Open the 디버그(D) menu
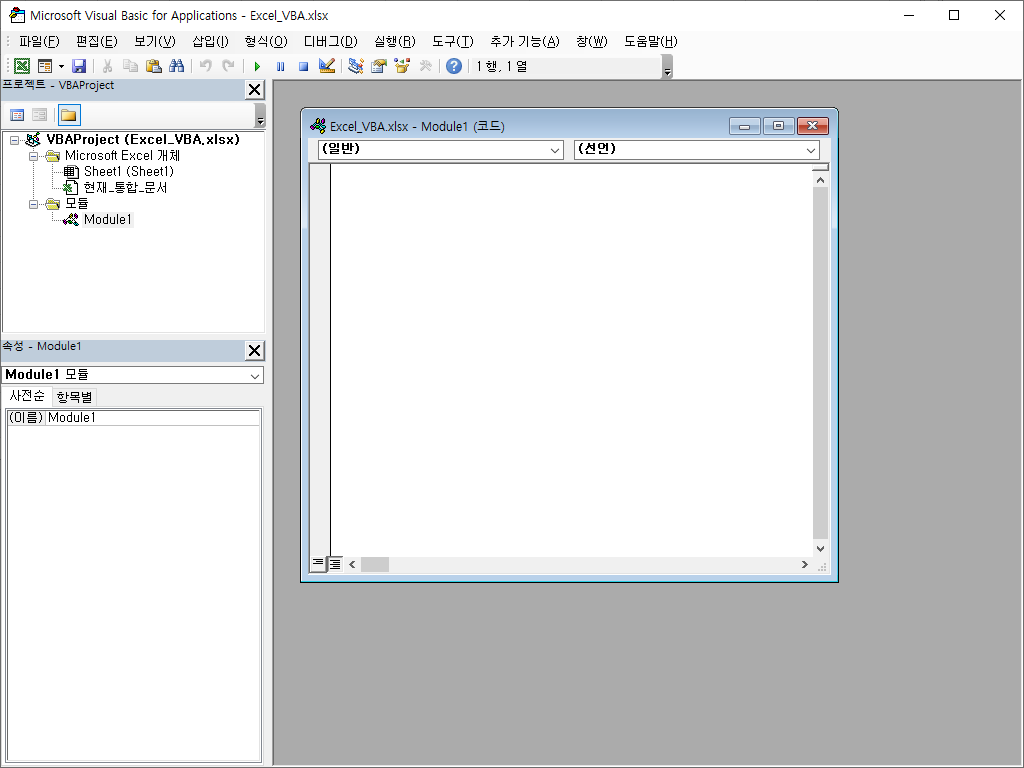The width and height of the screenshot is (1024, 768). (x=330, y=41)
